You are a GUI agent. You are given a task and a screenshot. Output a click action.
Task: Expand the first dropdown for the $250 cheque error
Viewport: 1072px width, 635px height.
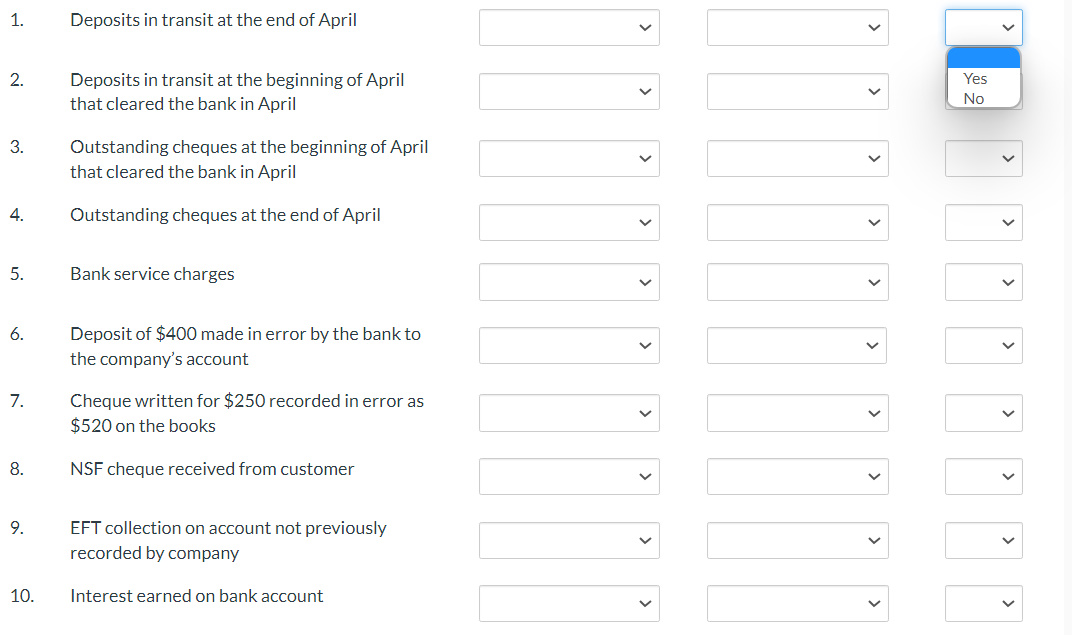click(568, 412)
